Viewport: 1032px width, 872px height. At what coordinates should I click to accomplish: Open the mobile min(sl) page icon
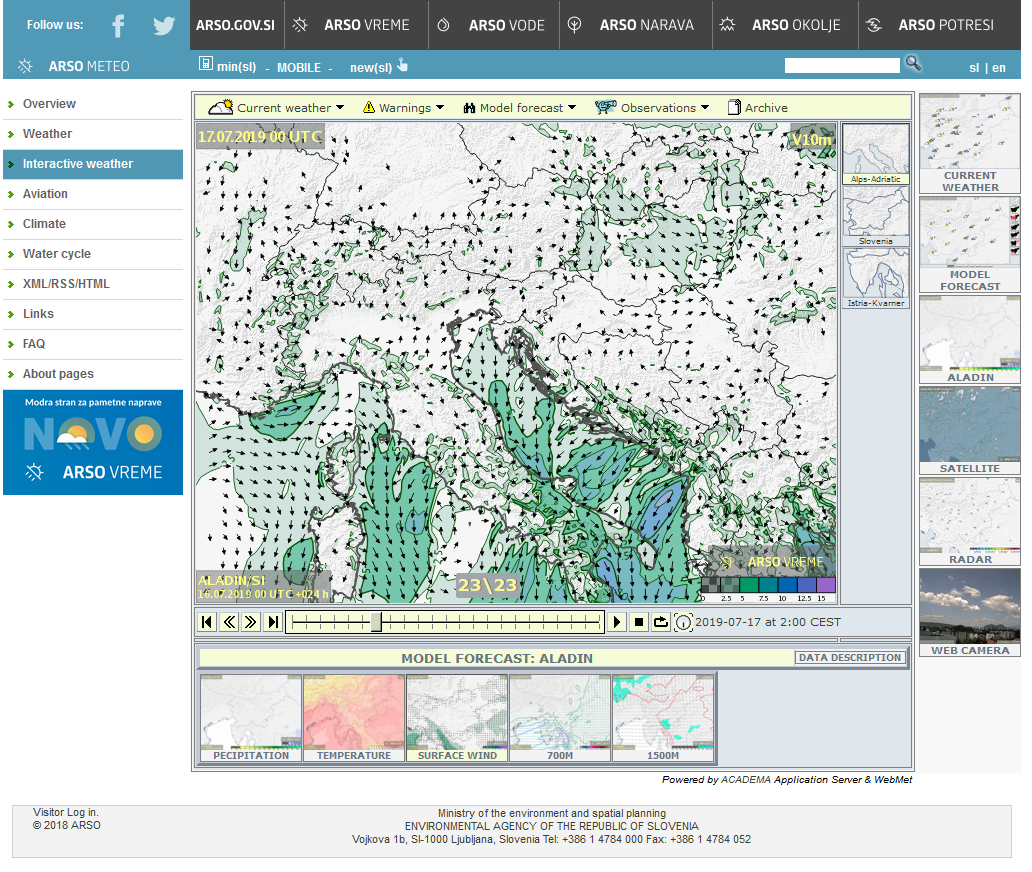[205, 64]
